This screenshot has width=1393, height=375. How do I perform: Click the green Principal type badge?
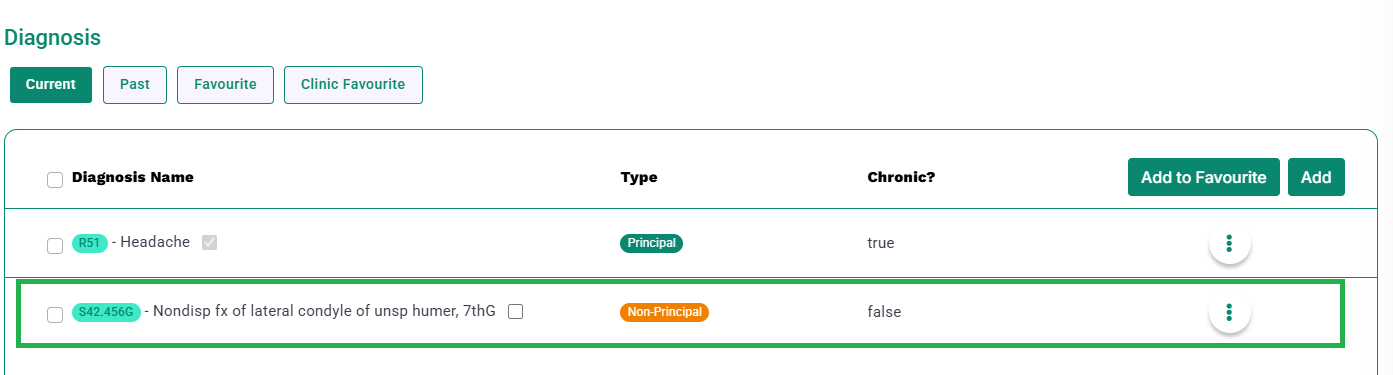point(651,243)
